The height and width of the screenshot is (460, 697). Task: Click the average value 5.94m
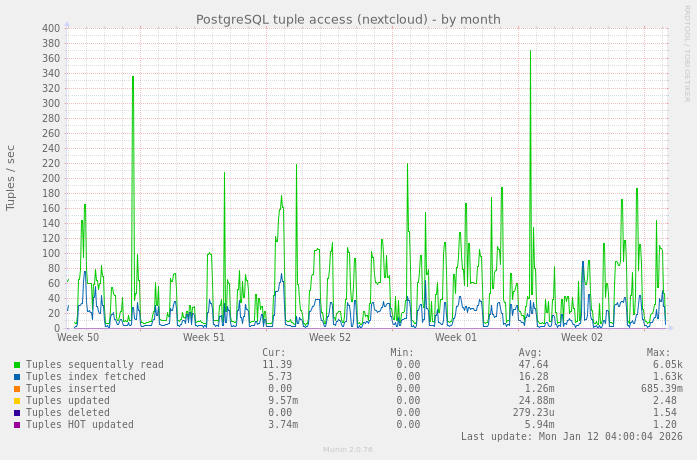click(539, 424)
